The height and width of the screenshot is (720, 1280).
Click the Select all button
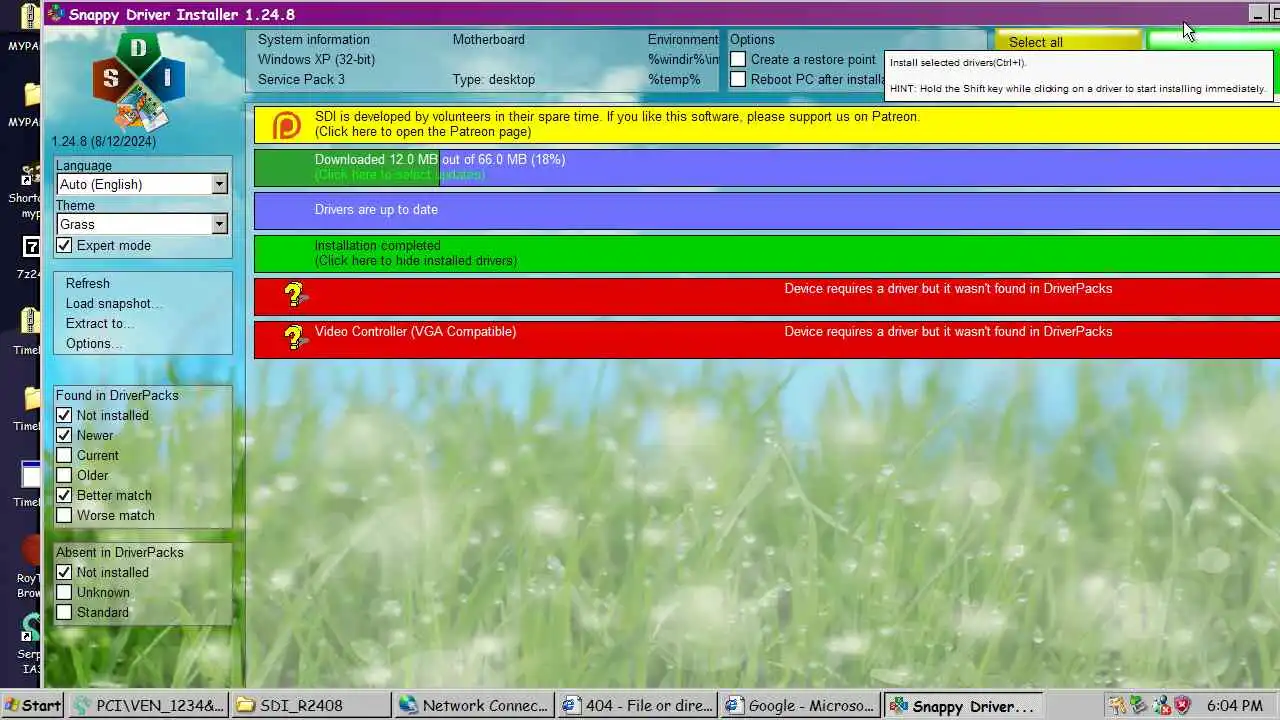(1068, 41)
